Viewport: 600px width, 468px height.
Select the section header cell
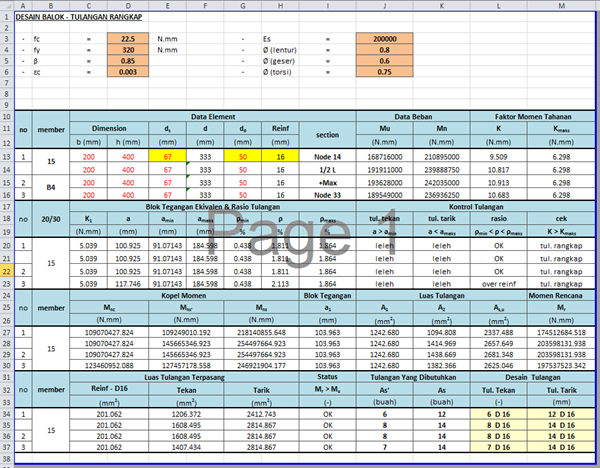point(327,135)
